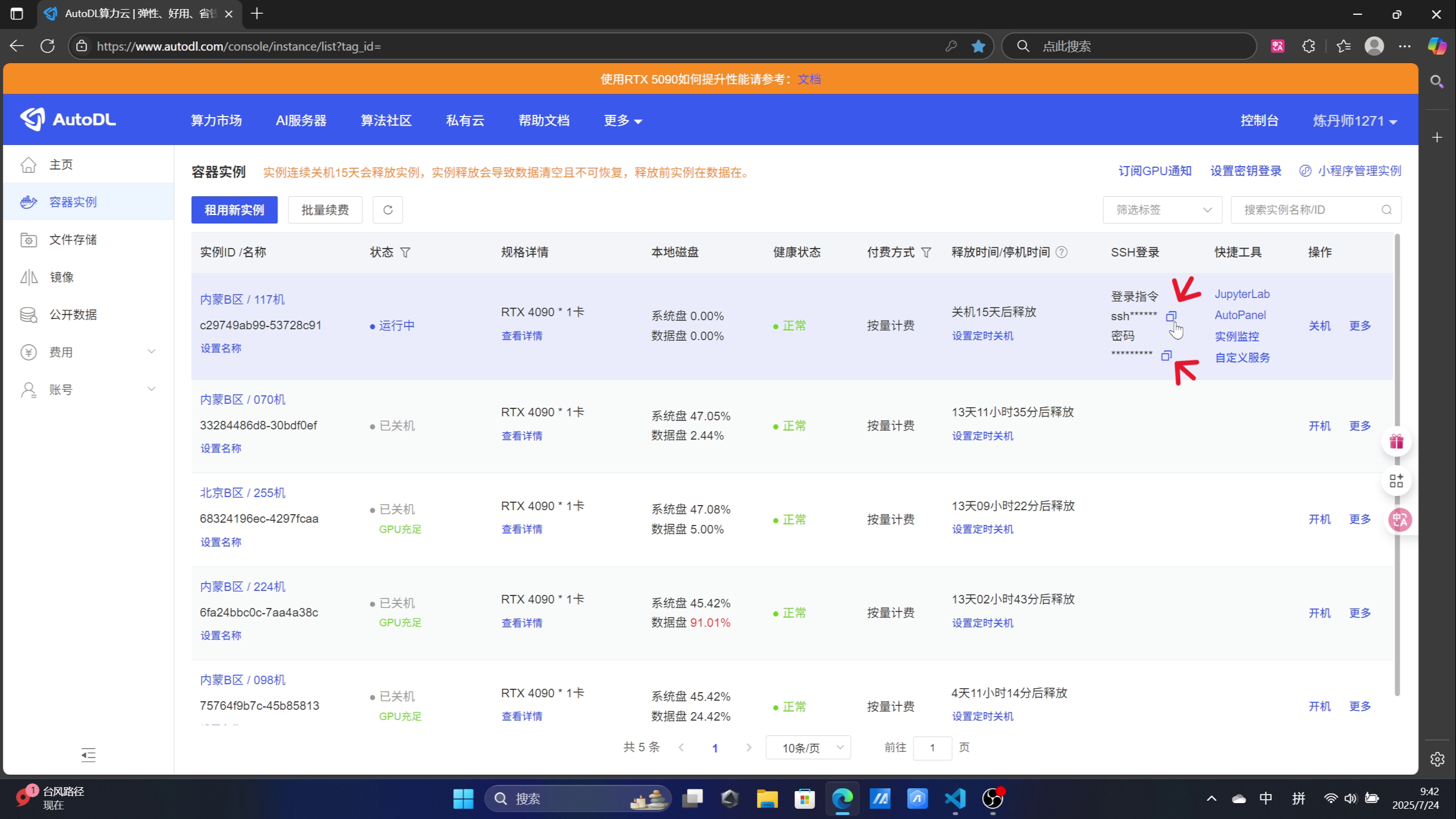Image resolution: width=1456 pixels, height=819 pixels.
Task: Toggle the bookmark star in address bar
Action: tap(978, 46)
